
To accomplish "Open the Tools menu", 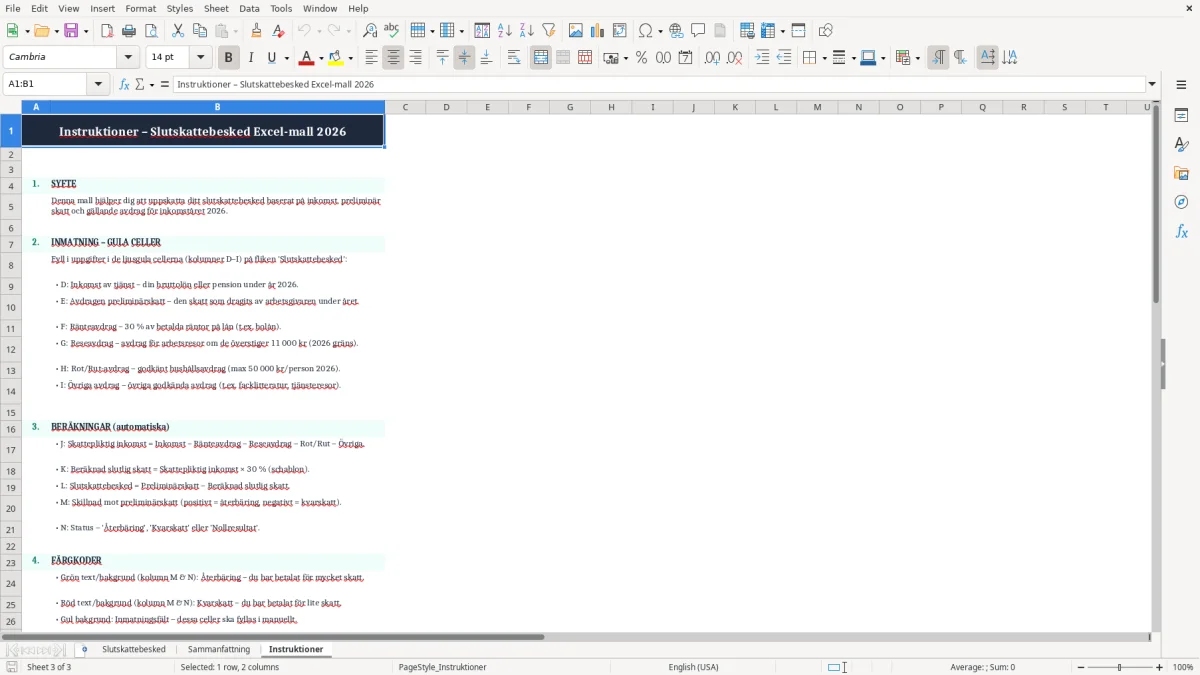I will click(281, 8).
